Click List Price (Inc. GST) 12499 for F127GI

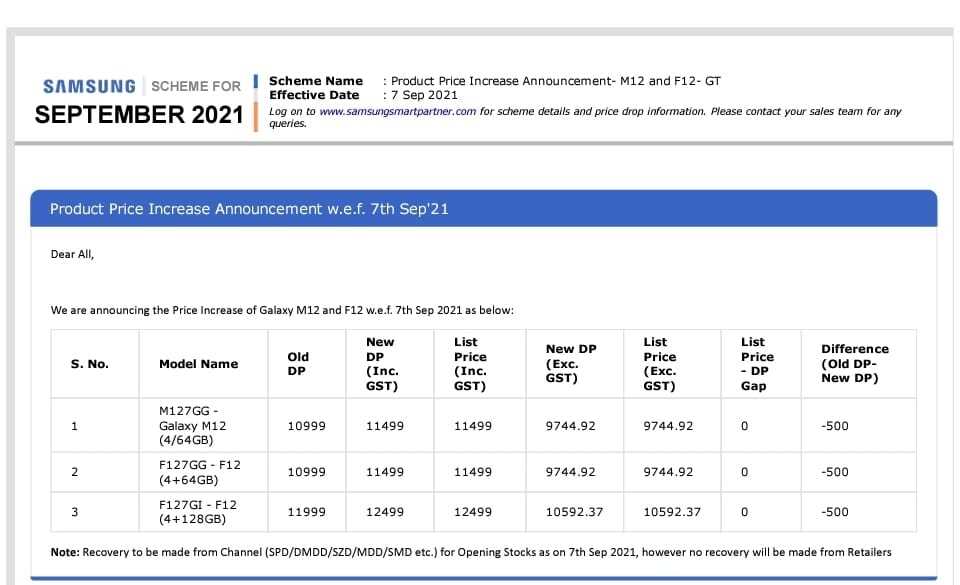[473, 512]
